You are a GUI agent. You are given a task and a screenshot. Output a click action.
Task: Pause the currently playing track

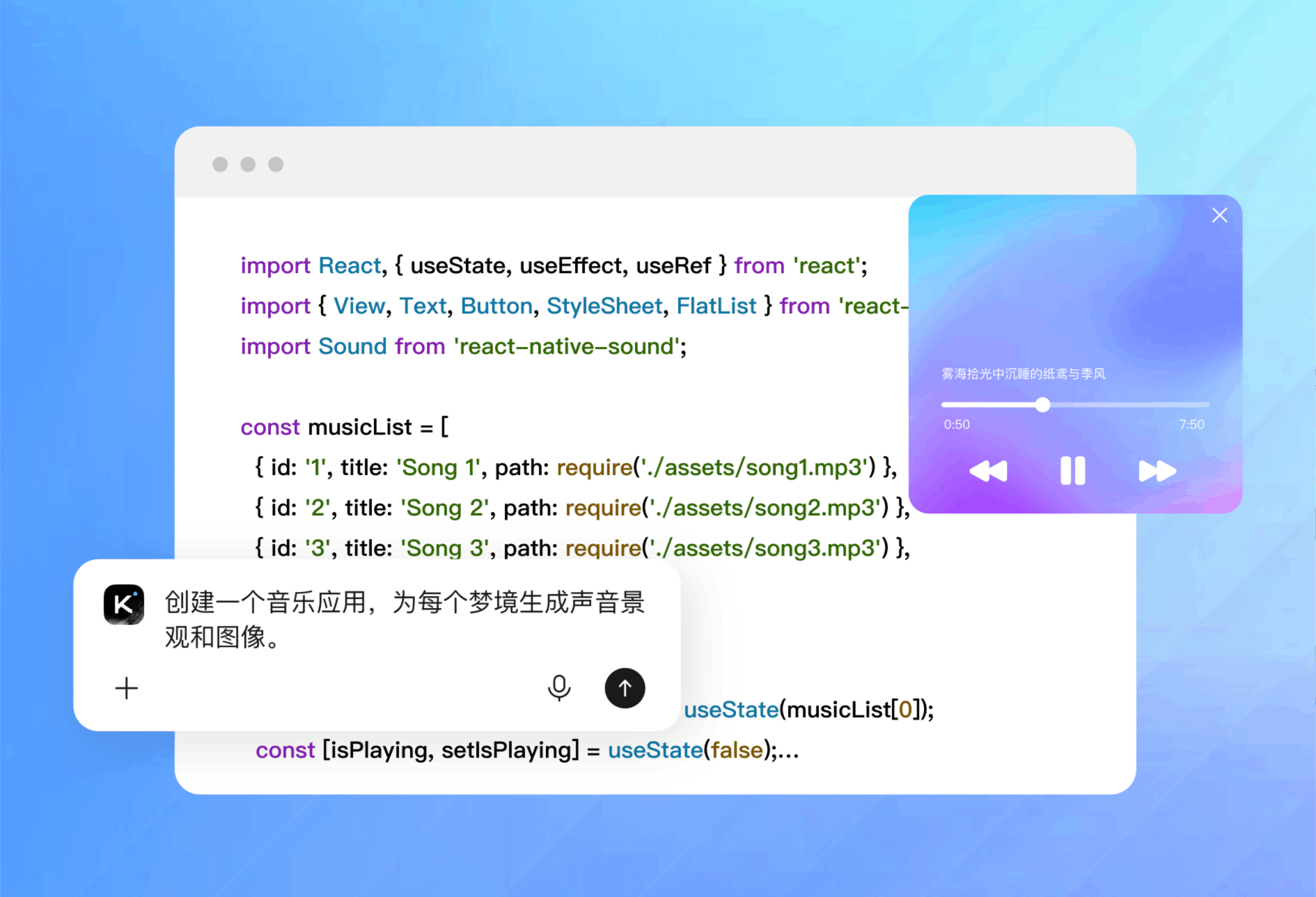pyautogui.click(x=1072, y=471)
